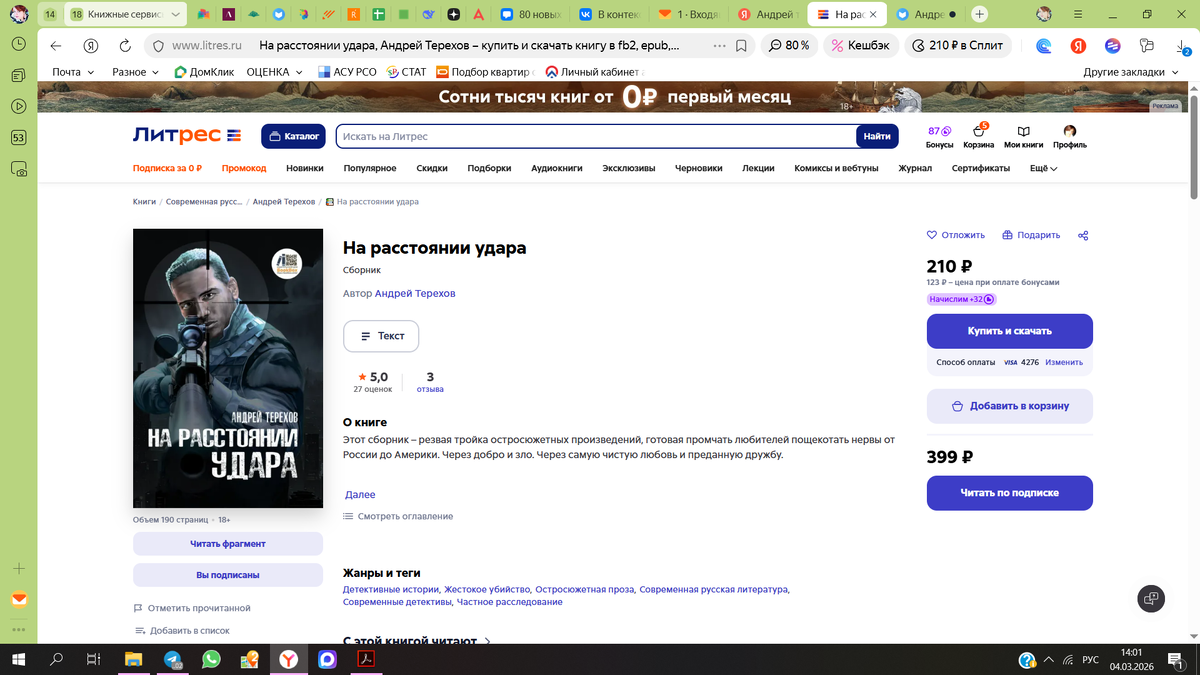Expand Другие закладки folder
Viewport: 1200px width, 675px height.
1130,72
